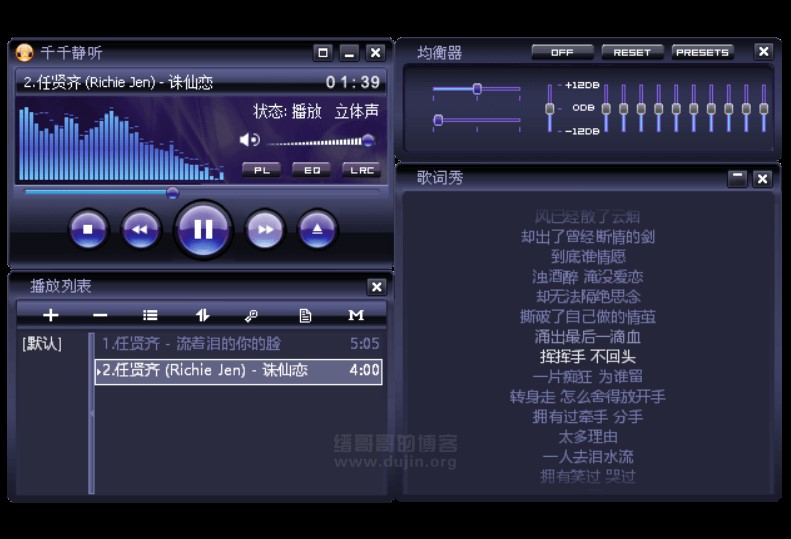The height and width of the screenshot is (539, 791).
Task: Remove tracks with the minus icon
Action: click(x=100, y=315)
